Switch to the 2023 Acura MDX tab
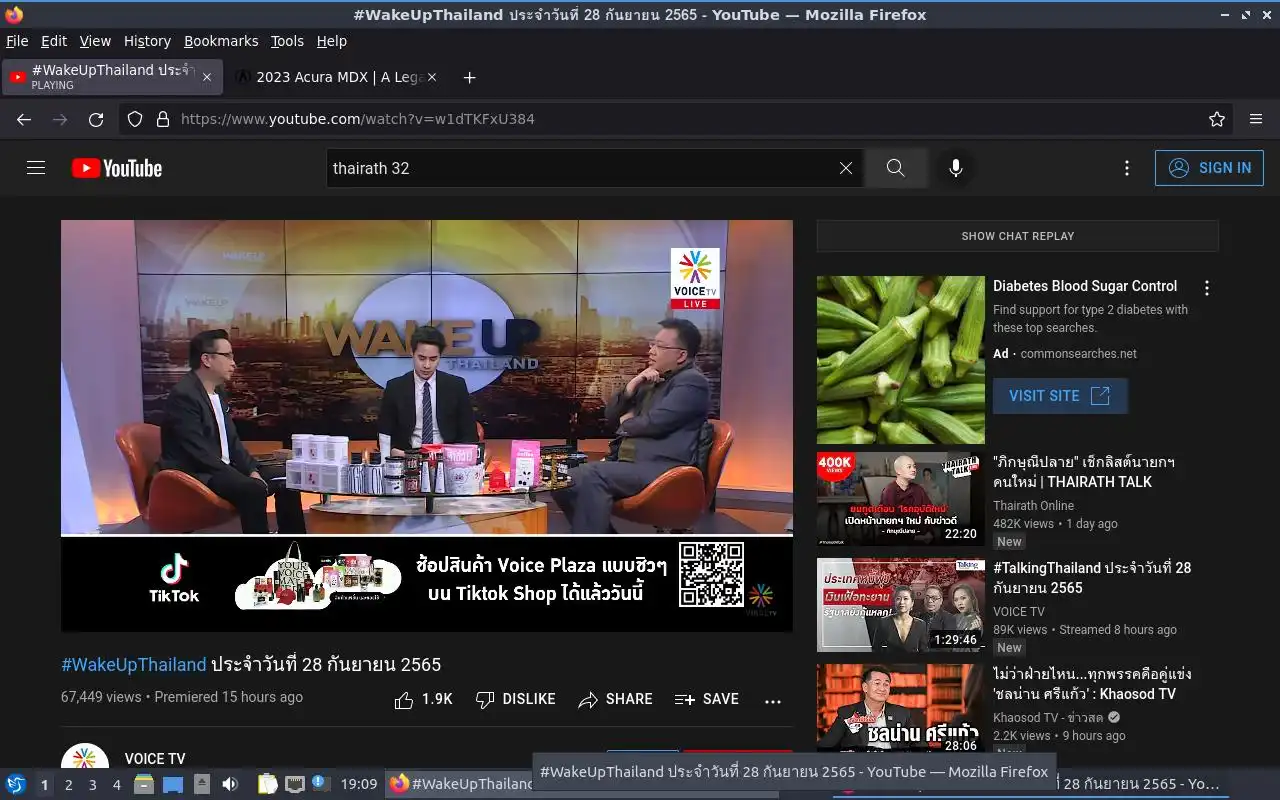Viewport: 1280px width, 800px height. pyautogui.click(x=335, y=77)
